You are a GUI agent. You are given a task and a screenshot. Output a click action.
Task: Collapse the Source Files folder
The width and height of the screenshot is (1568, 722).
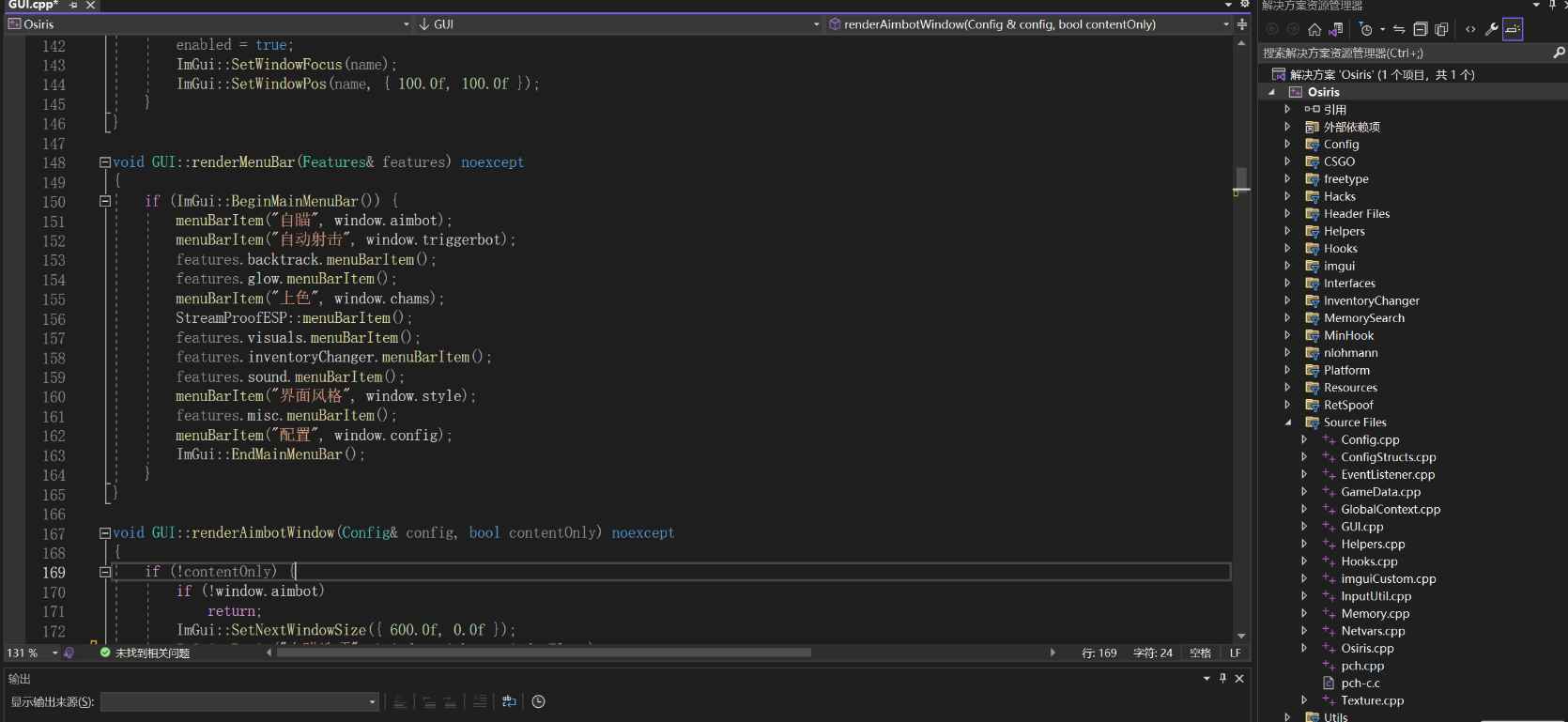pyautogui.click(x=1287, y=422)
